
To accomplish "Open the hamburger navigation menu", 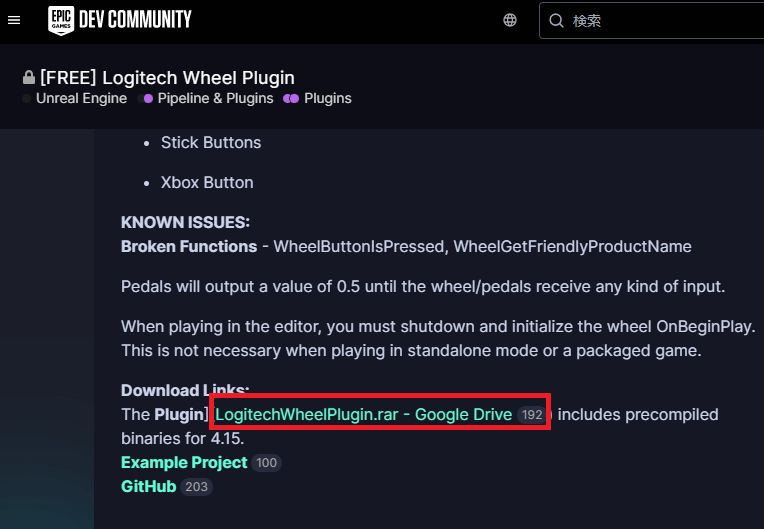I will point(14,20).
